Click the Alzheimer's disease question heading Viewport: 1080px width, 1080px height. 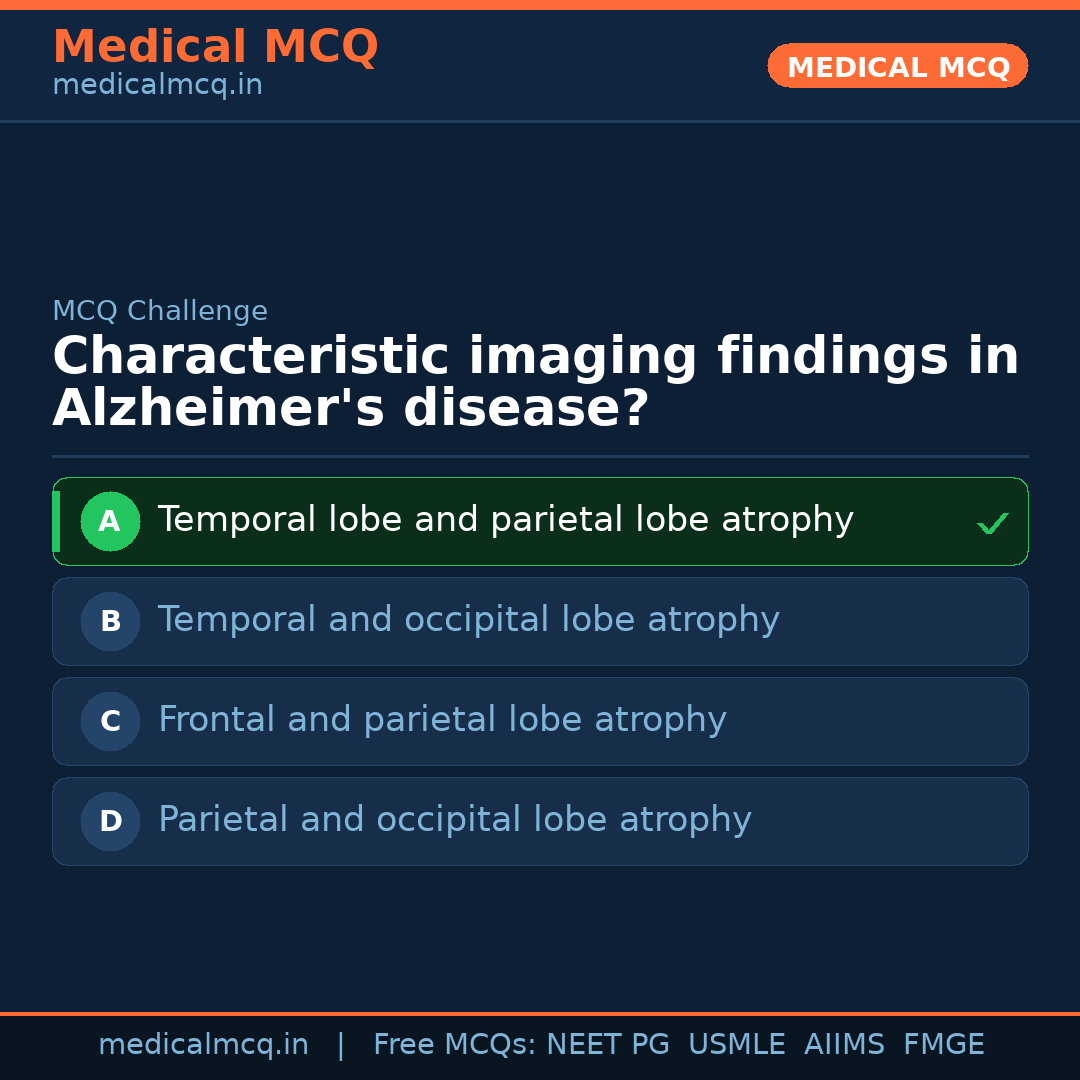pyautogui.click(x=535, y=383)
